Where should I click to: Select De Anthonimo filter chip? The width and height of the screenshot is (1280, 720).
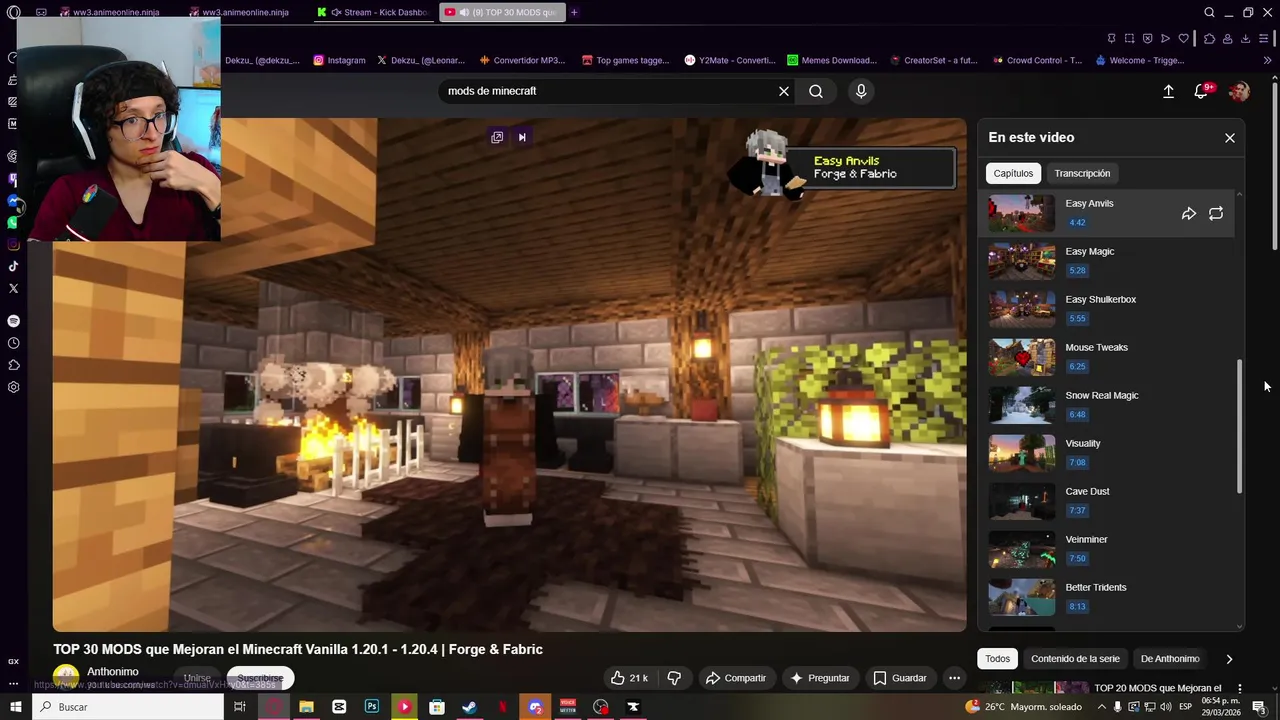1170,658
